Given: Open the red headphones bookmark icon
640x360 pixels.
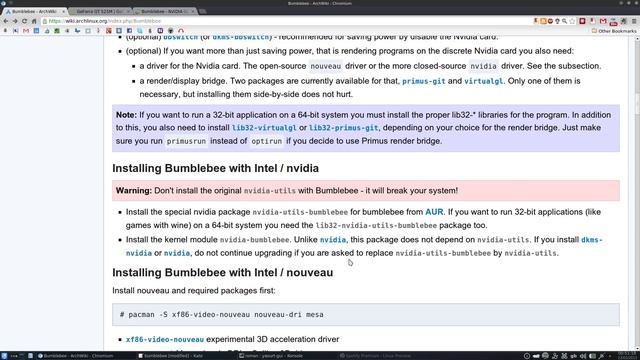Looking at the screenshot, I should pyautogui.click(x=181, y=31).
